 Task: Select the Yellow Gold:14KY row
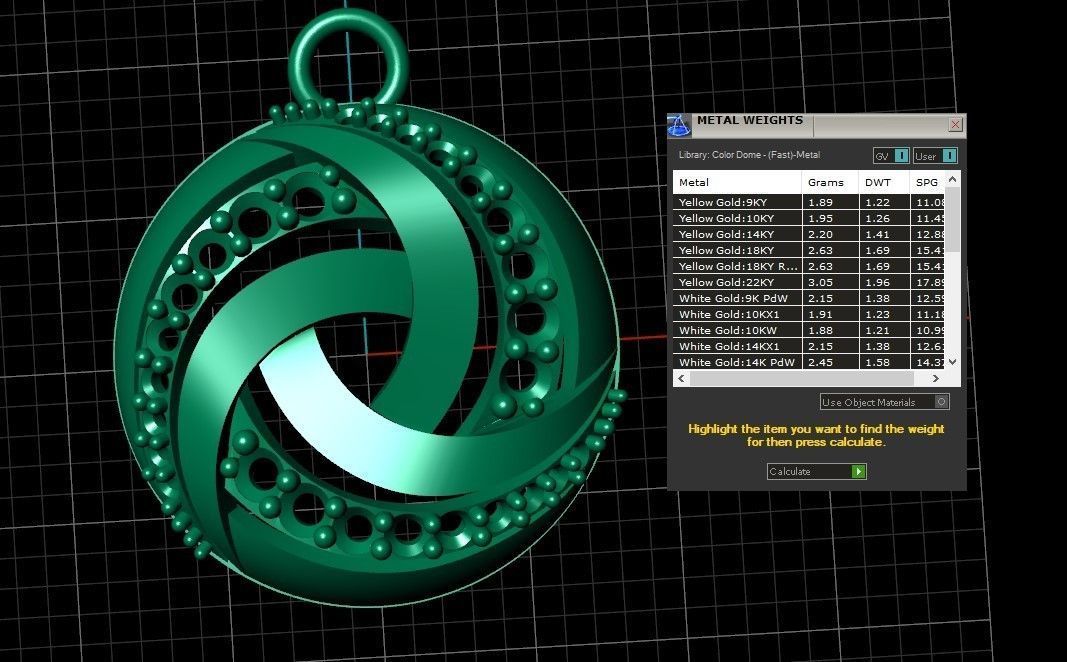tap(809, 234)
